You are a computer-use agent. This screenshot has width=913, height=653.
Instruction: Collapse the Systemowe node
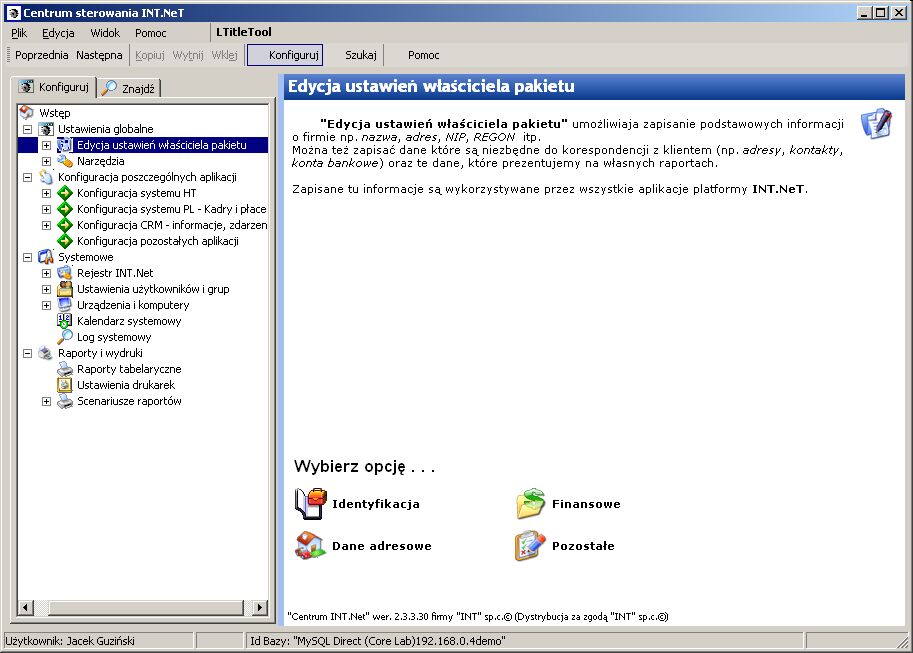click(27, 257)
